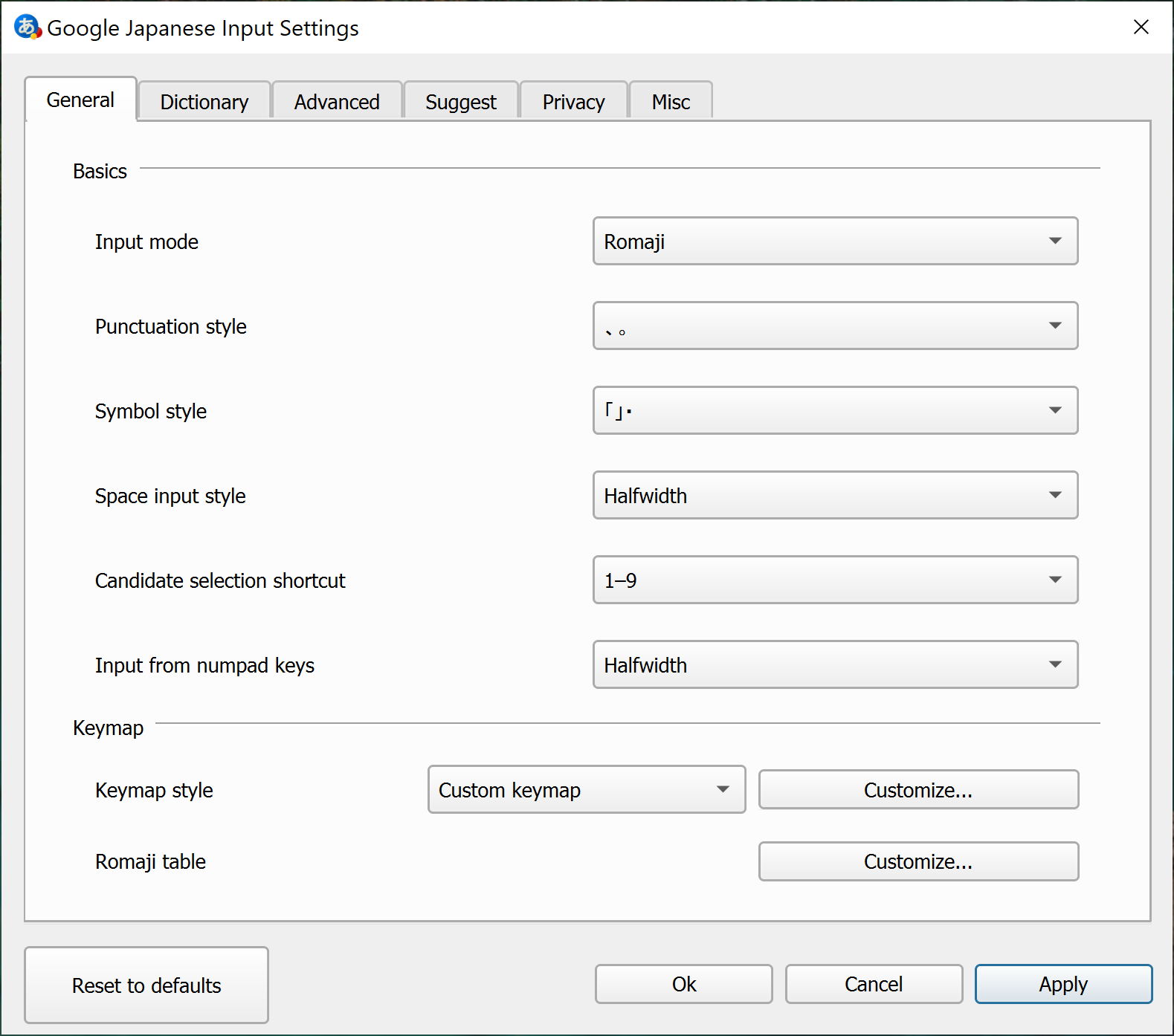This screenshot has height=1036, width=1174.
Task: Open the Dictionary tab
Action: (204, 102)
